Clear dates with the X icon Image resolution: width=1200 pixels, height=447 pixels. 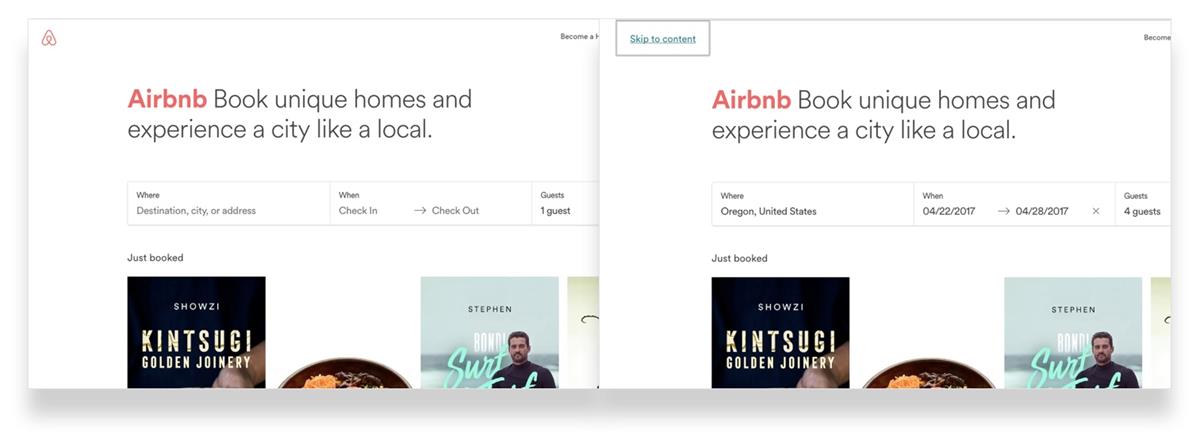1096,211
